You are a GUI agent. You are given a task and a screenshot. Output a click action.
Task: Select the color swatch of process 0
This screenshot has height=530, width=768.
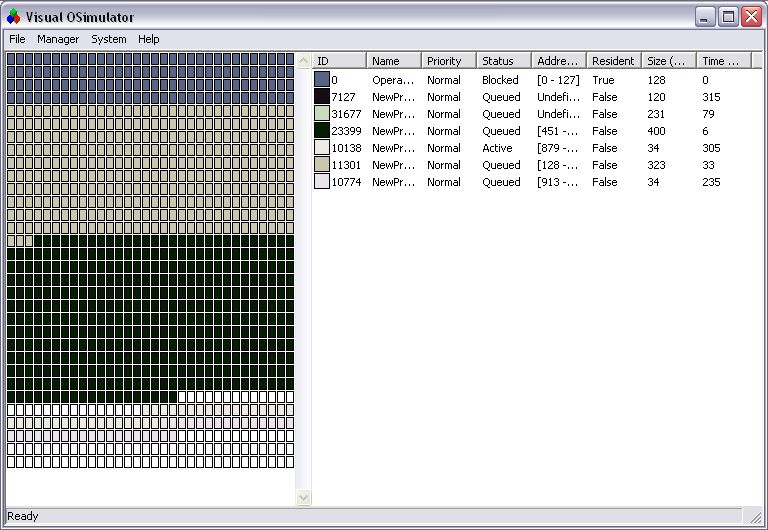click(x=322, y=79)
